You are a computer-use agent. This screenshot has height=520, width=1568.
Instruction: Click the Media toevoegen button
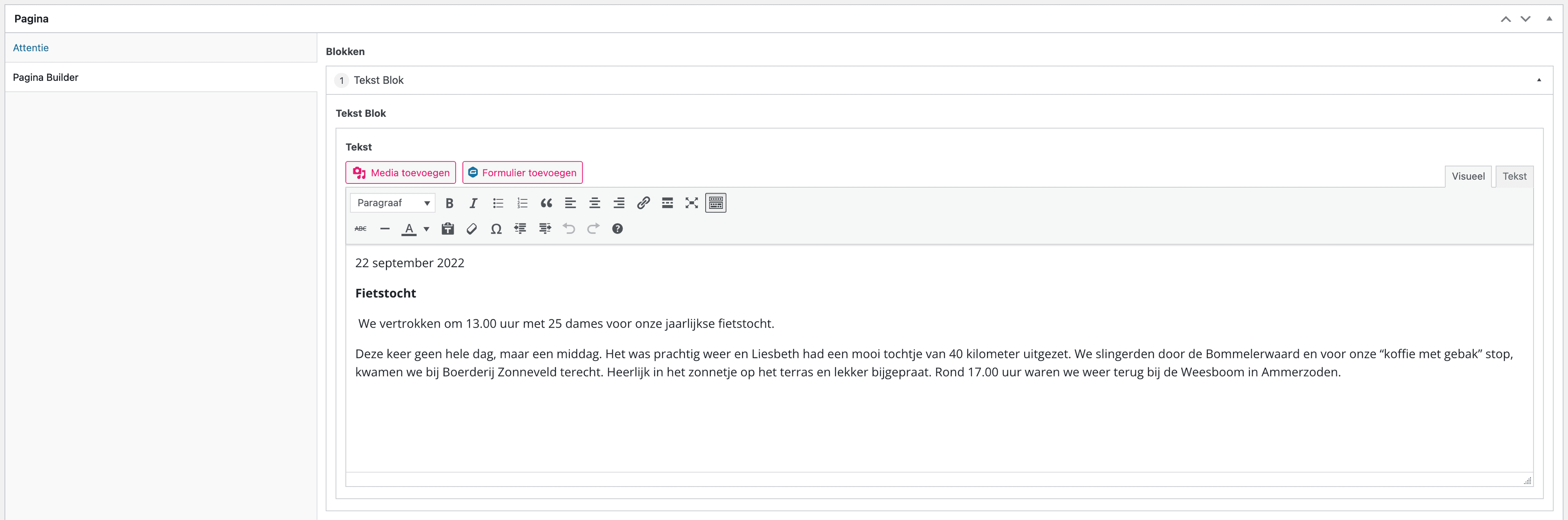coord(401,173)
